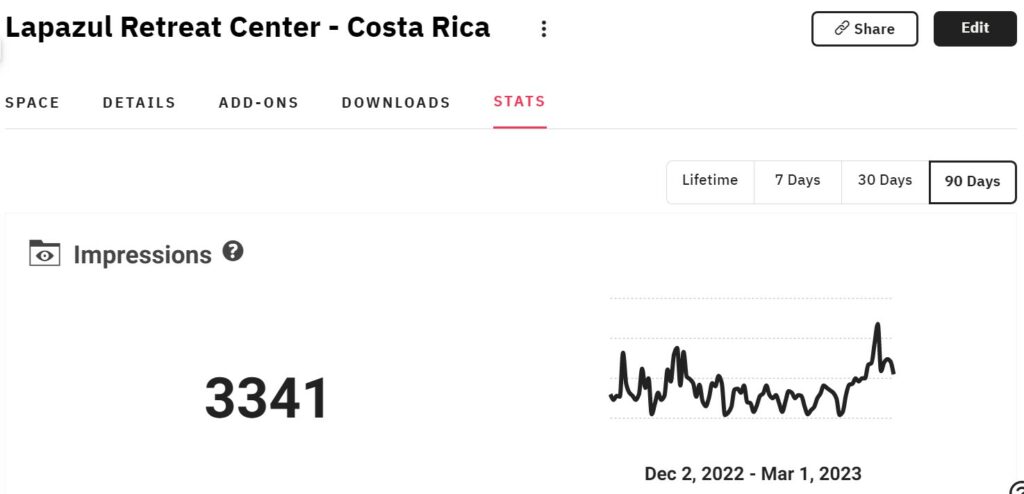Viewport: 1024px width, 494px height.
Task: Open the Downloads tab
Action: tap(396, 103)
